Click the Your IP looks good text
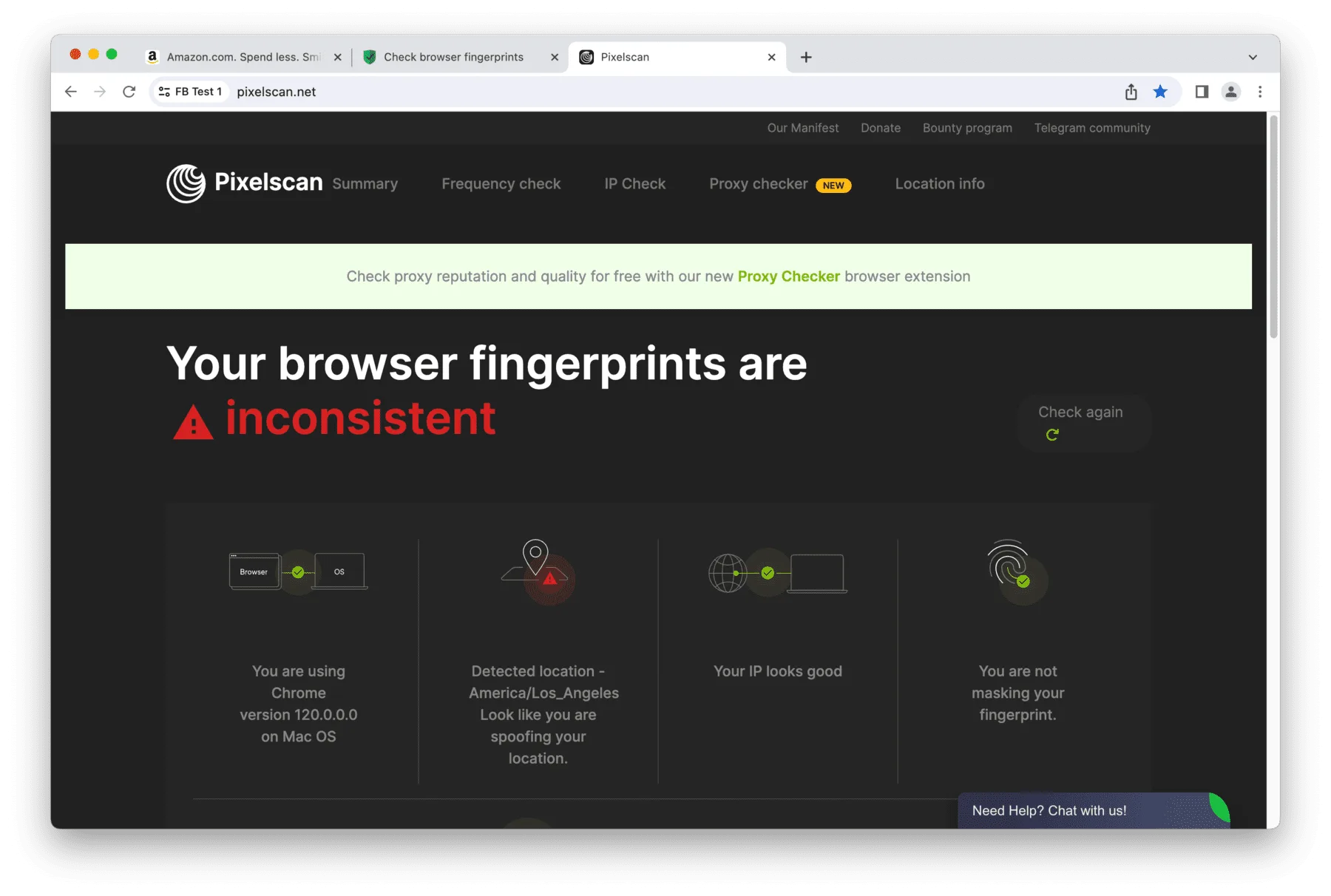Image resolution: width=1331 pixels, height=896 pixels. (x=778, y=671)
